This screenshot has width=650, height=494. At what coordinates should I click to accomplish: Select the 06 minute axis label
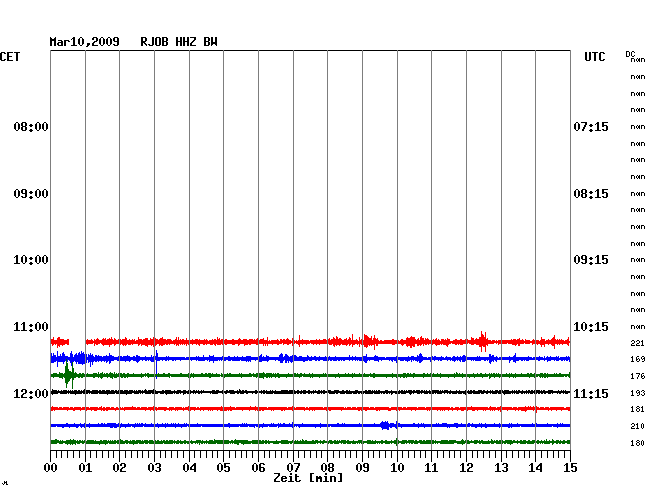pos(258,468)
